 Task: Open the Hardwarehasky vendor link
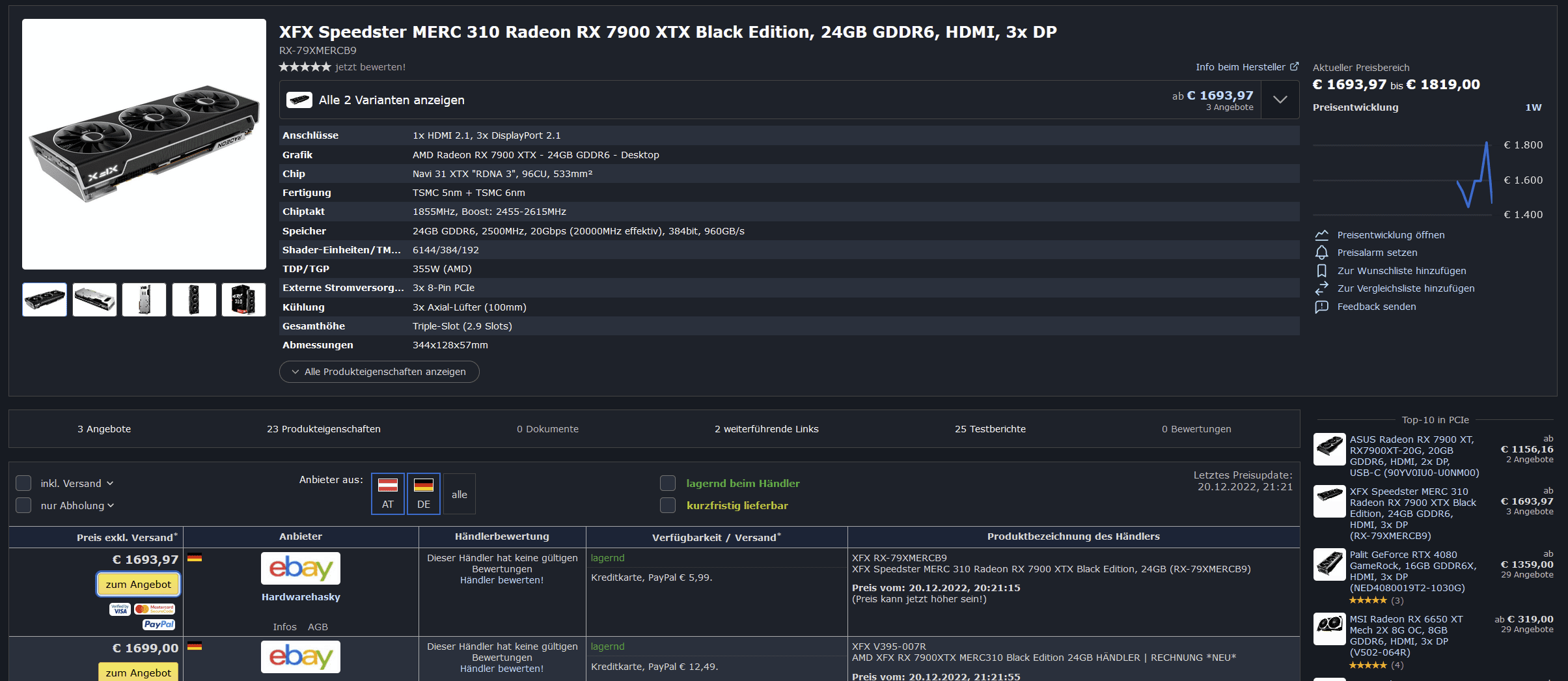[x=301, y=597]
